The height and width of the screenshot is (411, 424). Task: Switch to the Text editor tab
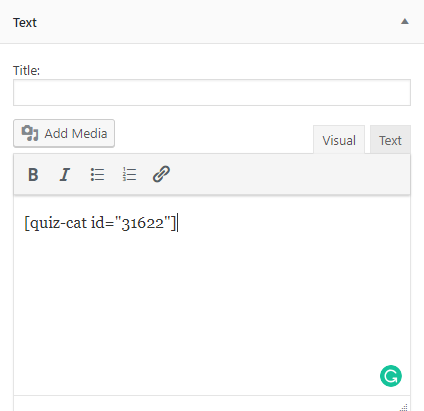390,140
